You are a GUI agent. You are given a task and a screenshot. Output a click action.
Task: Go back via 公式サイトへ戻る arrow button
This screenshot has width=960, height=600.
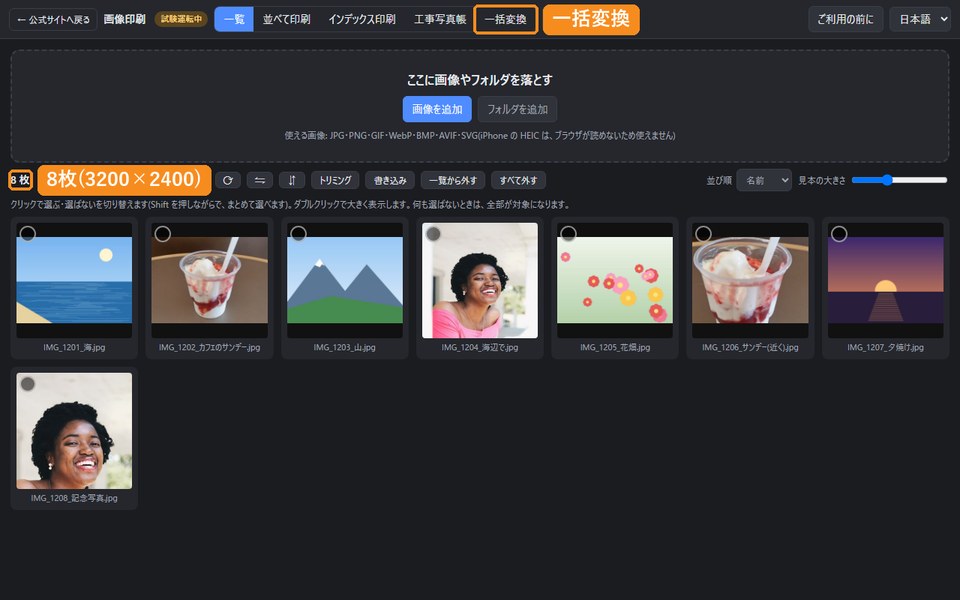pyautogui.click(x=53, y=20)
